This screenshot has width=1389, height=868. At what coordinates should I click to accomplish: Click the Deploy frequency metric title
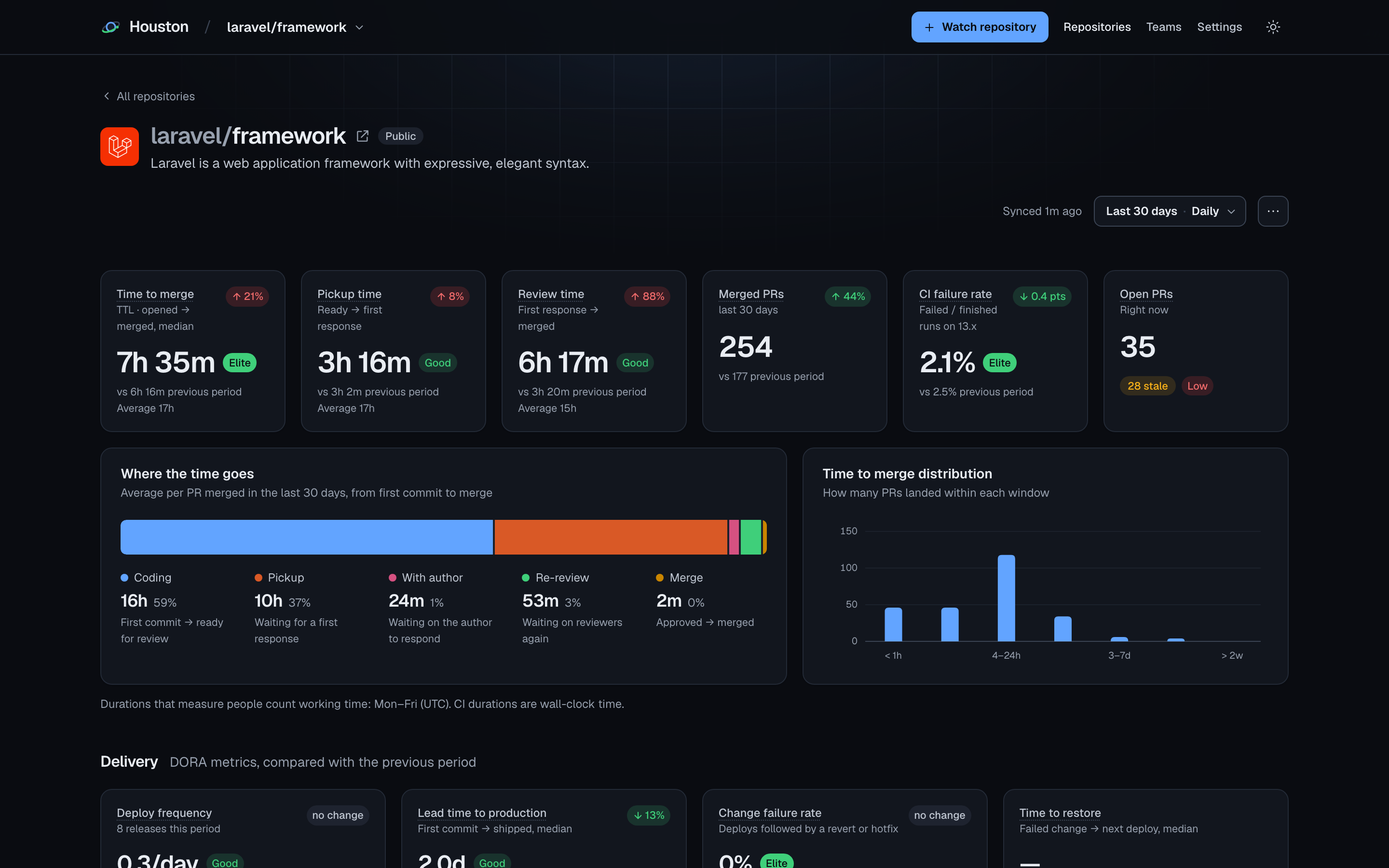pos(164,813)
